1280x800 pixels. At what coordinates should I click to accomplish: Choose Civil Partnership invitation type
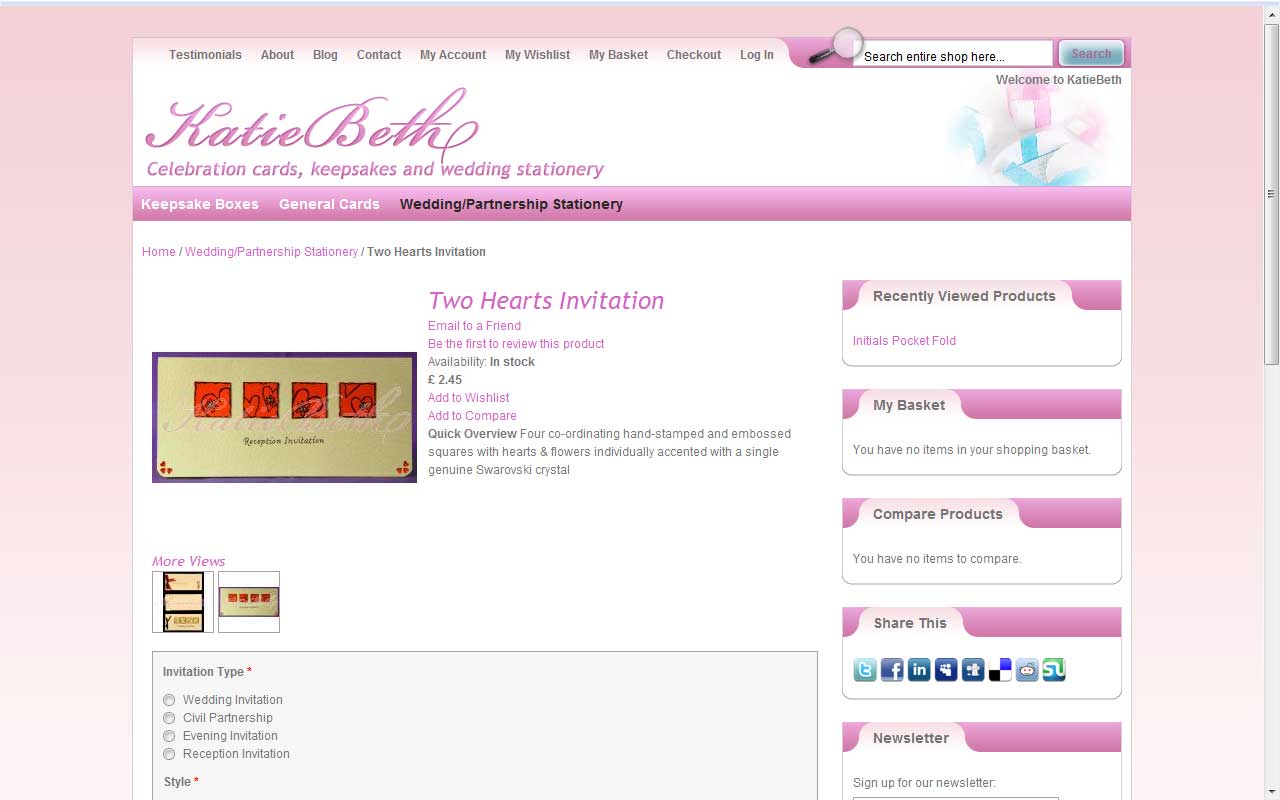[169, 718]
